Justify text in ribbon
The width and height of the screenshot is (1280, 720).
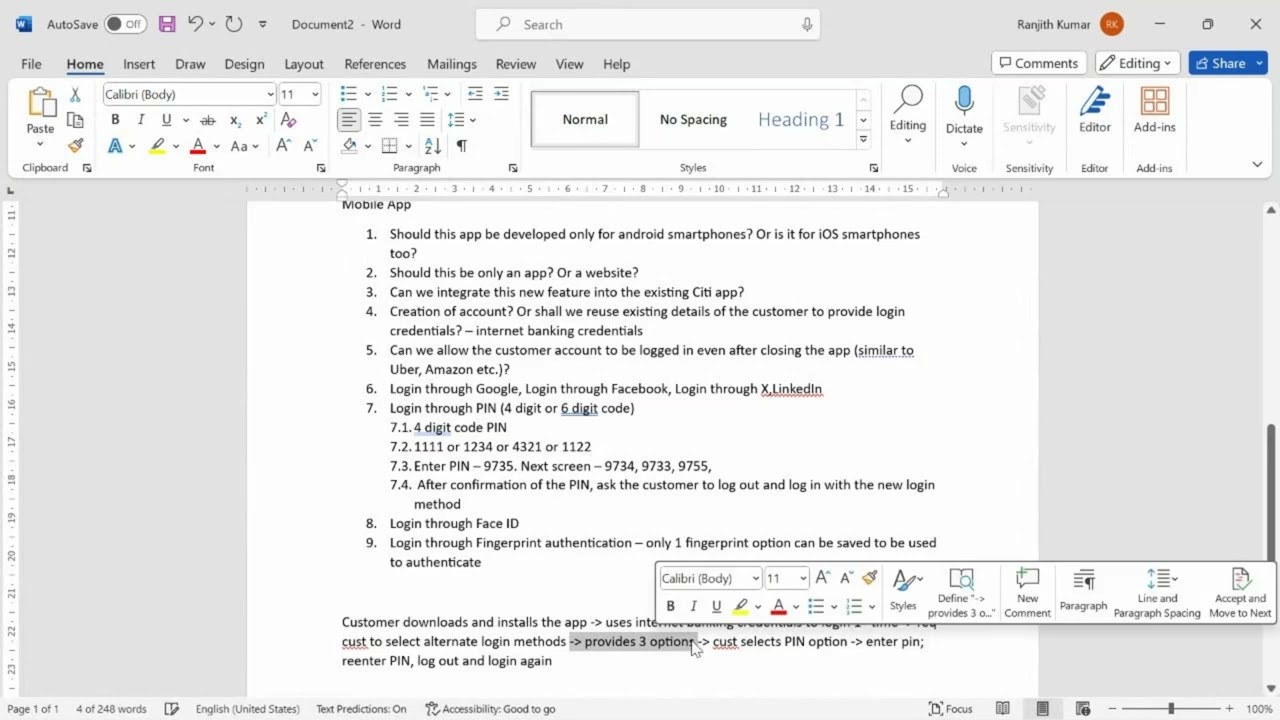427,120
